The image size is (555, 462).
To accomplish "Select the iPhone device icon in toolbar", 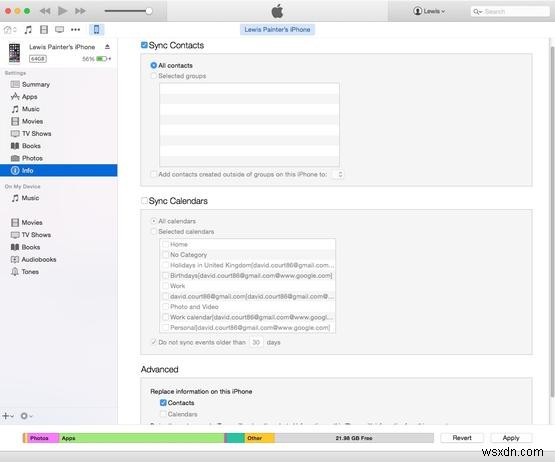I will 96,29.
